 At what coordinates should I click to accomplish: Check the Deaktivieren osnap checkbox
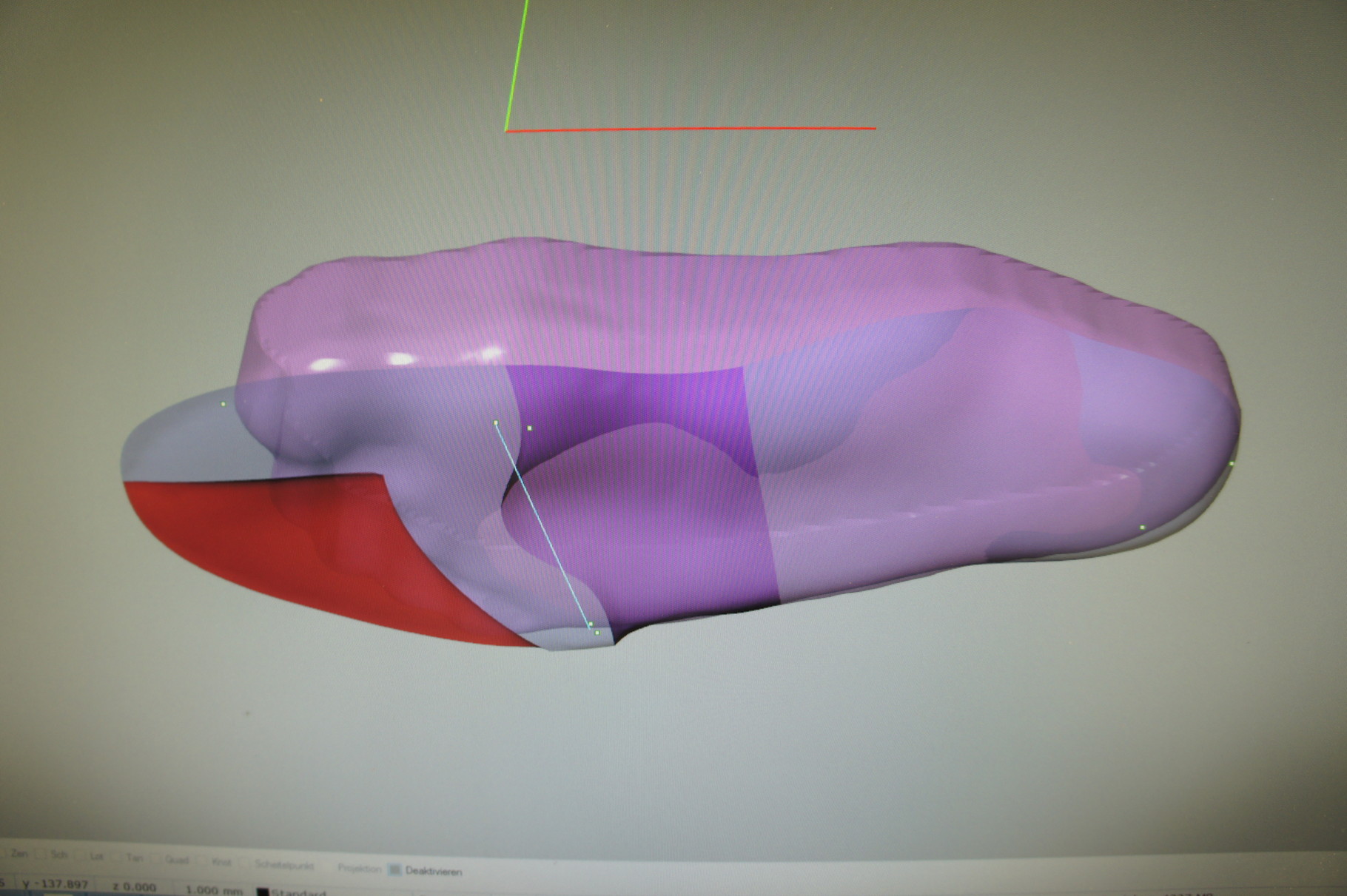click(x=395, y=870)
